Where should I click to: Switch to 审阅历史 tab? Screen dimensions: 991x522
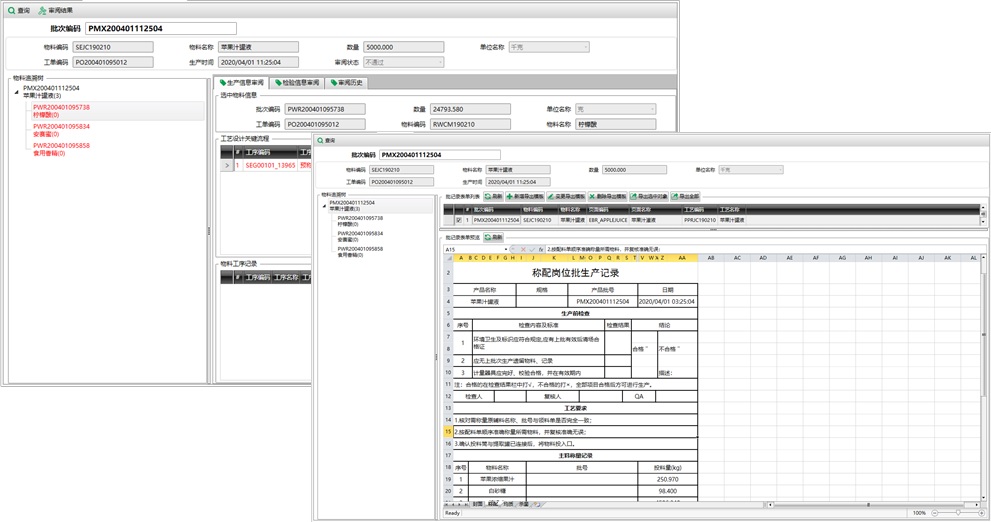click(346, 83)
